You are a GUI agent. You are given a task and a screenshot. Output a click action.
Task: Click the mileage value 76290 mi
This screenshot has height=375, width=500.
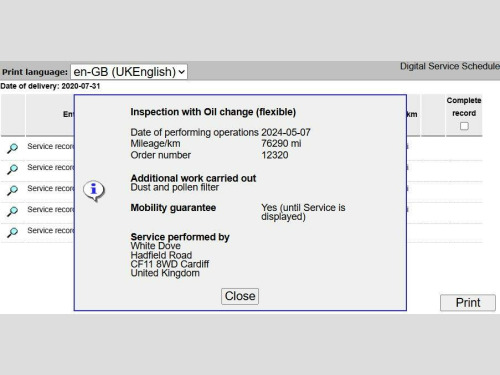point(281,144)
